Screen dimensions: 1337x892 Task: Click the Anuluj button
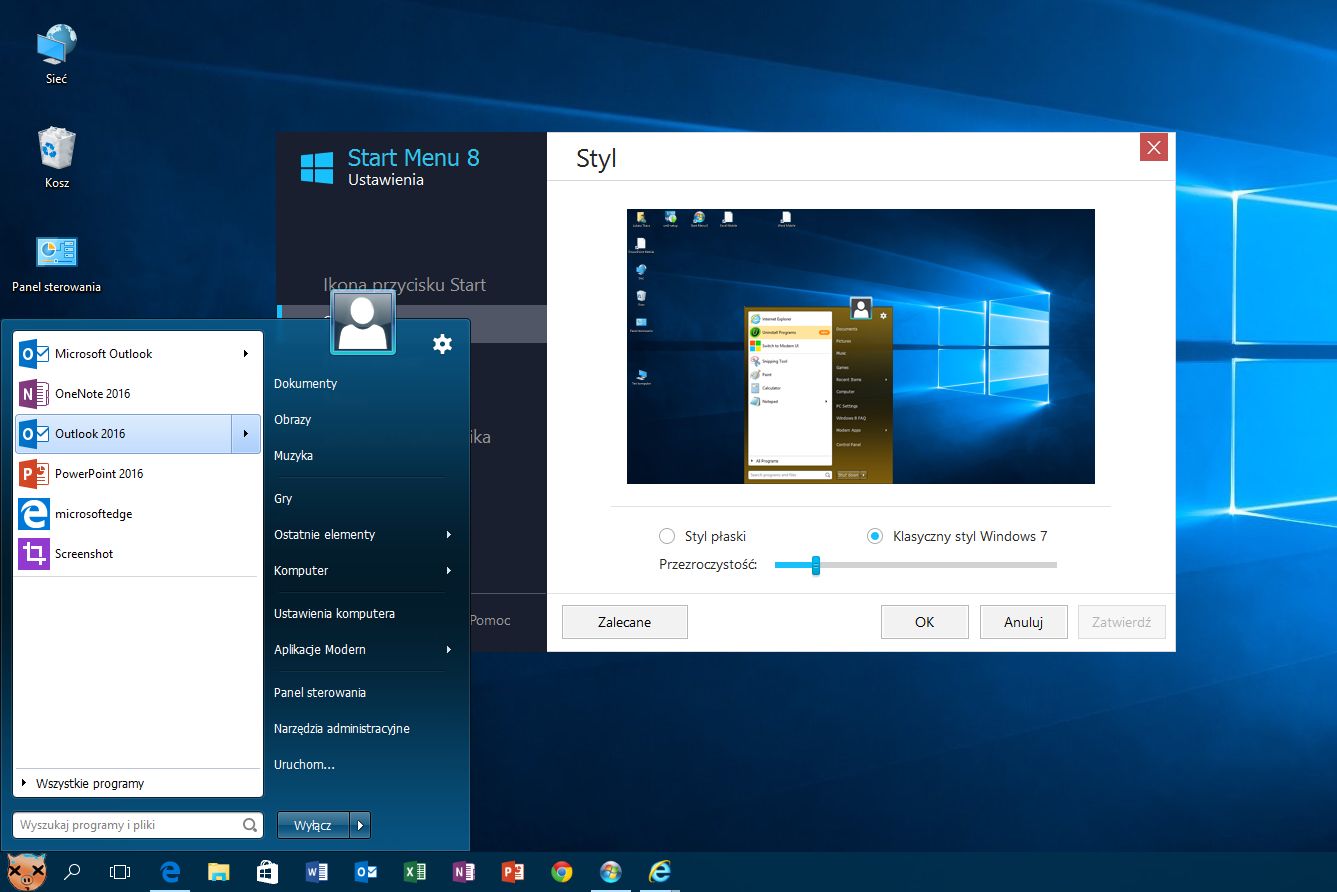1023,622
